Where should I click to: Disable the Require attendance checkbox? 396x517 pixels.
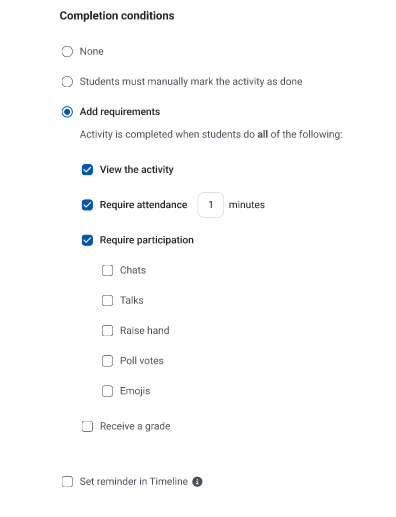coord(87,205)
